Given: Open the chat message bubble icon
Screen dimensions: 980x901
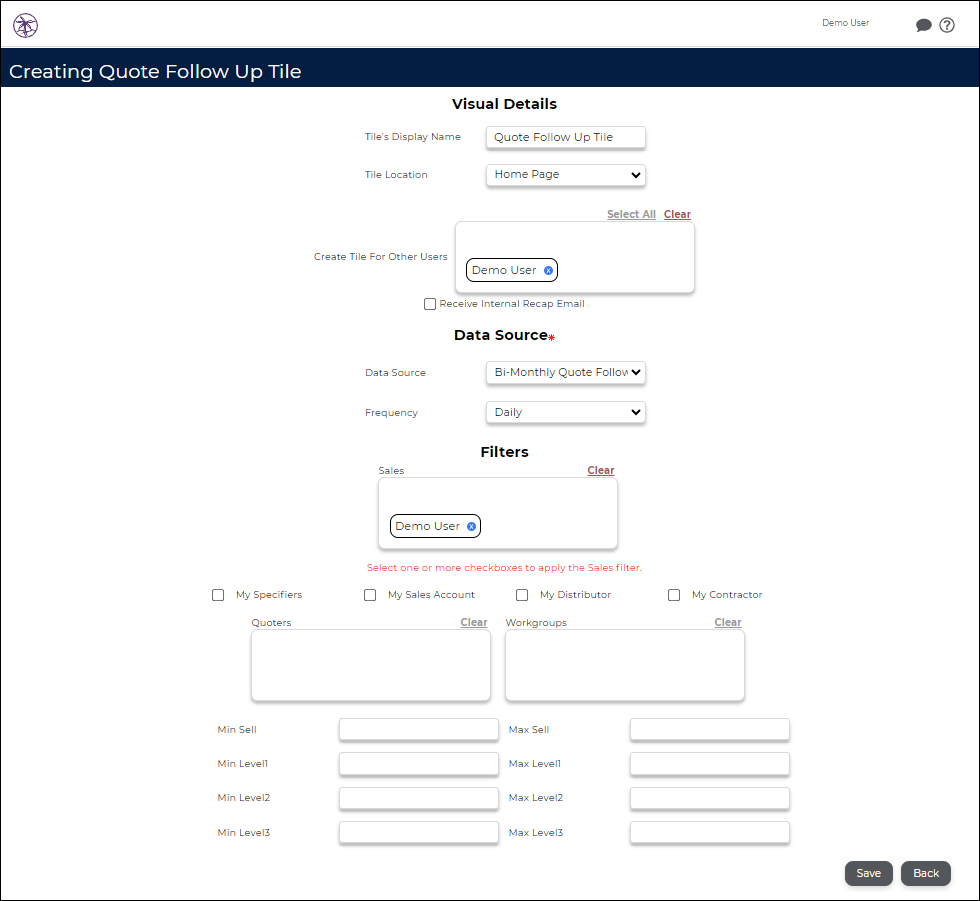Looking at the screenshot, I should click(x=924, y=25).
